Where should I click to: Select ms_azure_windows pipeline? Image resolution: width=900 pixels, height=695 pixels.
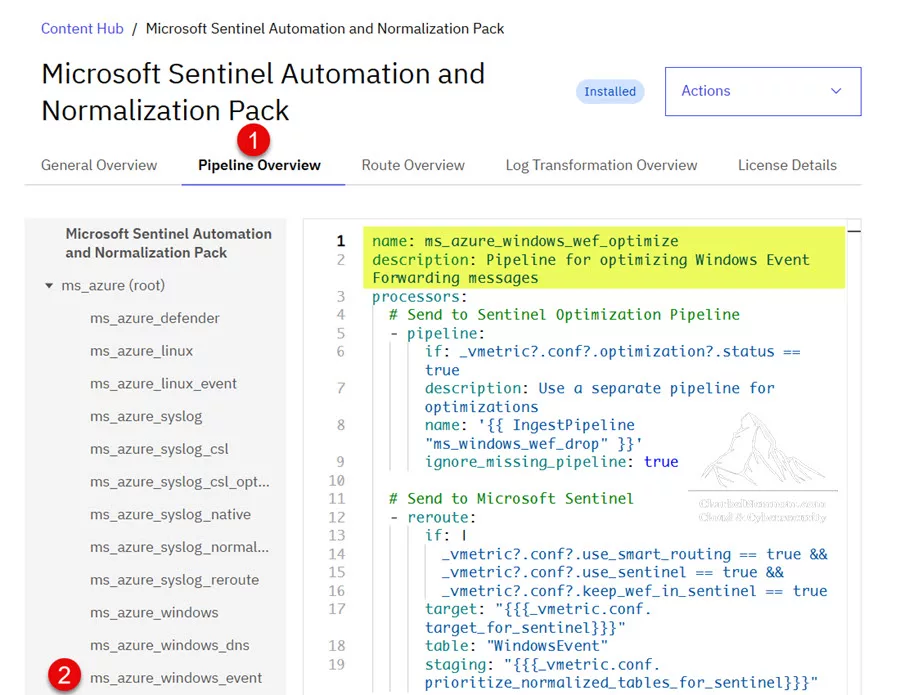point(154,612)
